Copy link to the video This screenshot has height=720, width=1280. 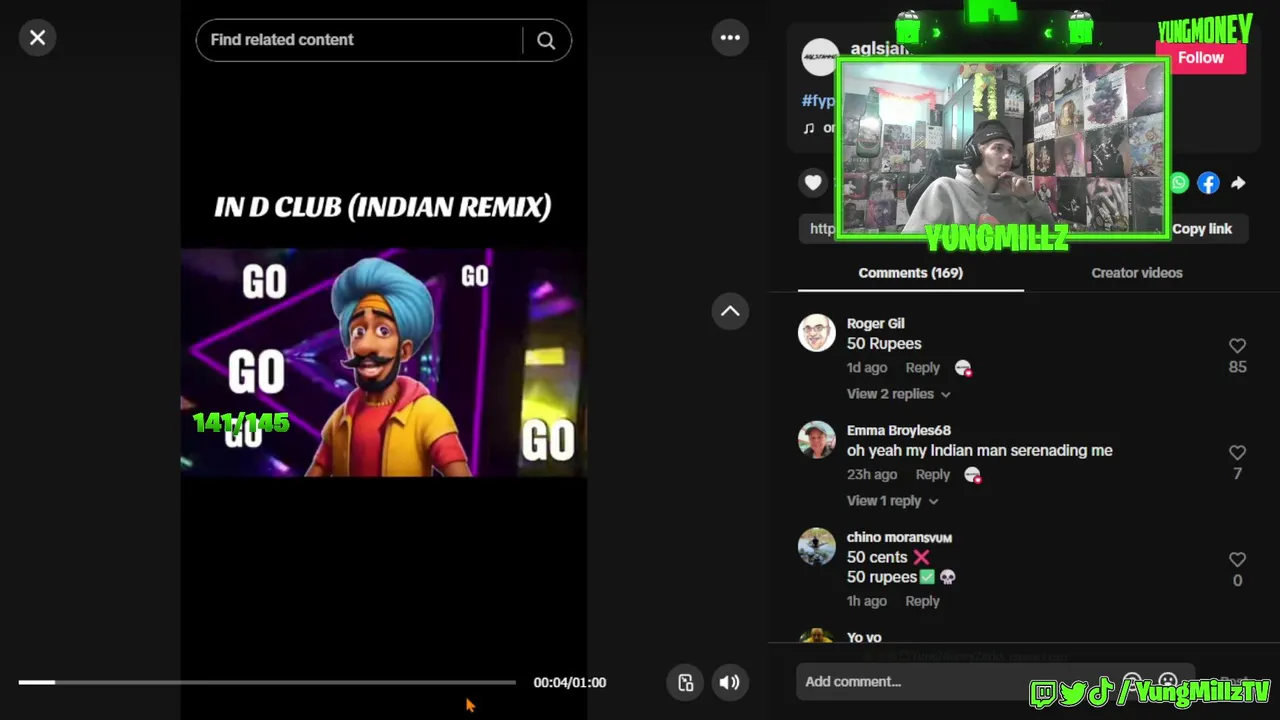point(1202,229)
